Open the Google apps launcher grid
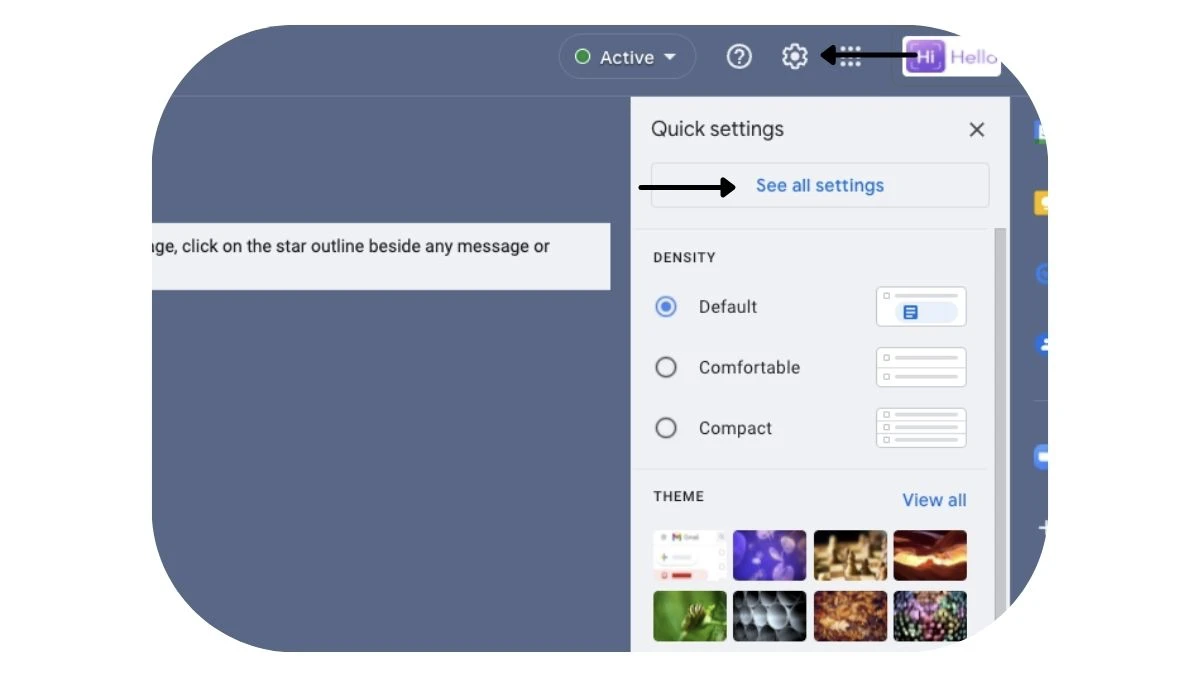 coord(849,57)
